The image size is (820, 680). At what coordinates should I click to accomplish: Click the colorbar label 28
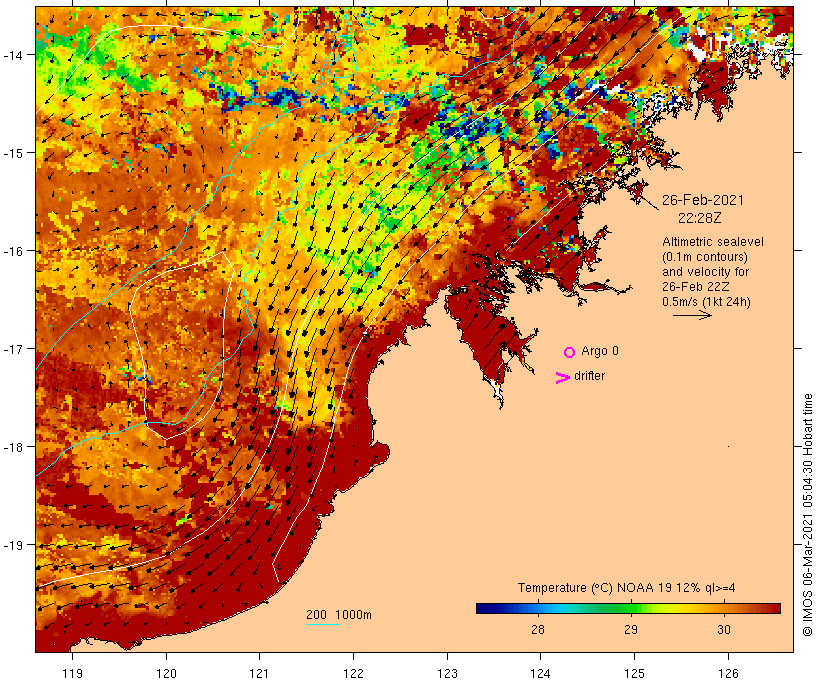point(538,630)
